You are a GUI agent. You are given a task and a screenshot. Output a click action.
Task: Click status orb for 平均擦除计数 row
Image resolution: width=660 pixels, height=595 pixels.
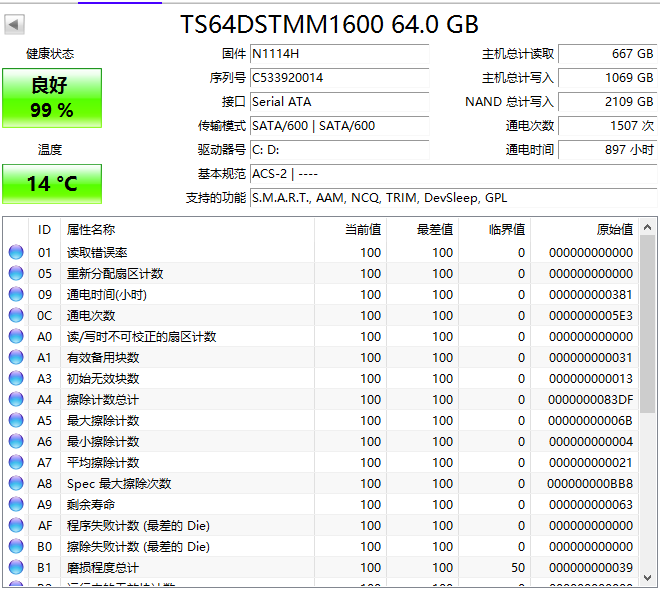tap(16, 463)
